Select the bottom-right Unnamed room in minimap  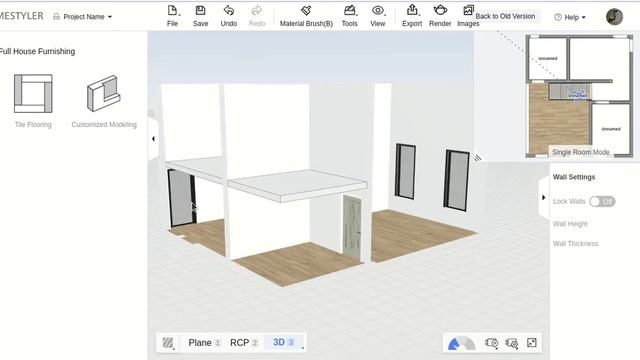611,129
